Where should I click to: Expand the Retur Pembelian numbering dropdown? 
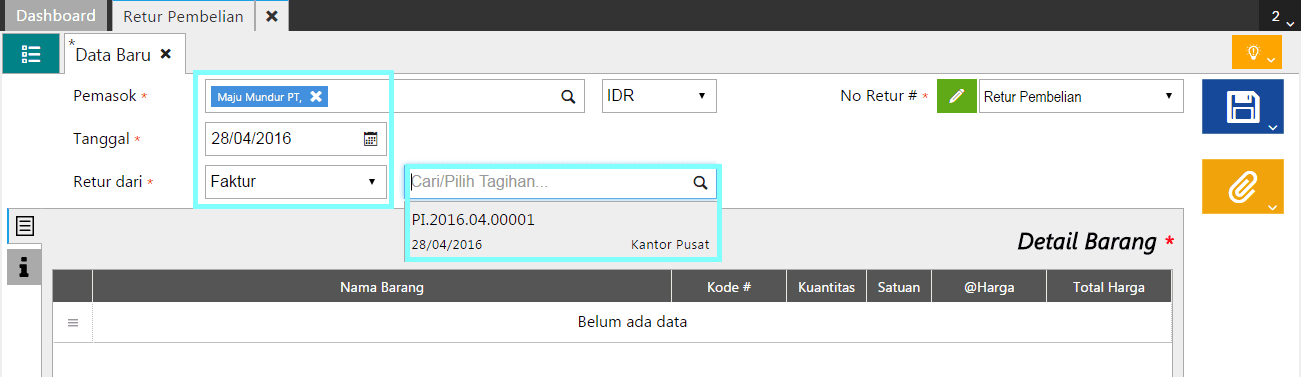pos(1081,97)
